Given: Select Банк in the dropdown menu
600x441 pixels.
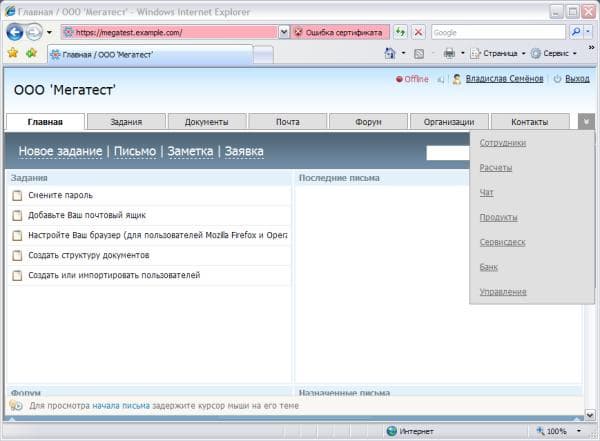Looking at the screenshot, I should click(489, 267).
